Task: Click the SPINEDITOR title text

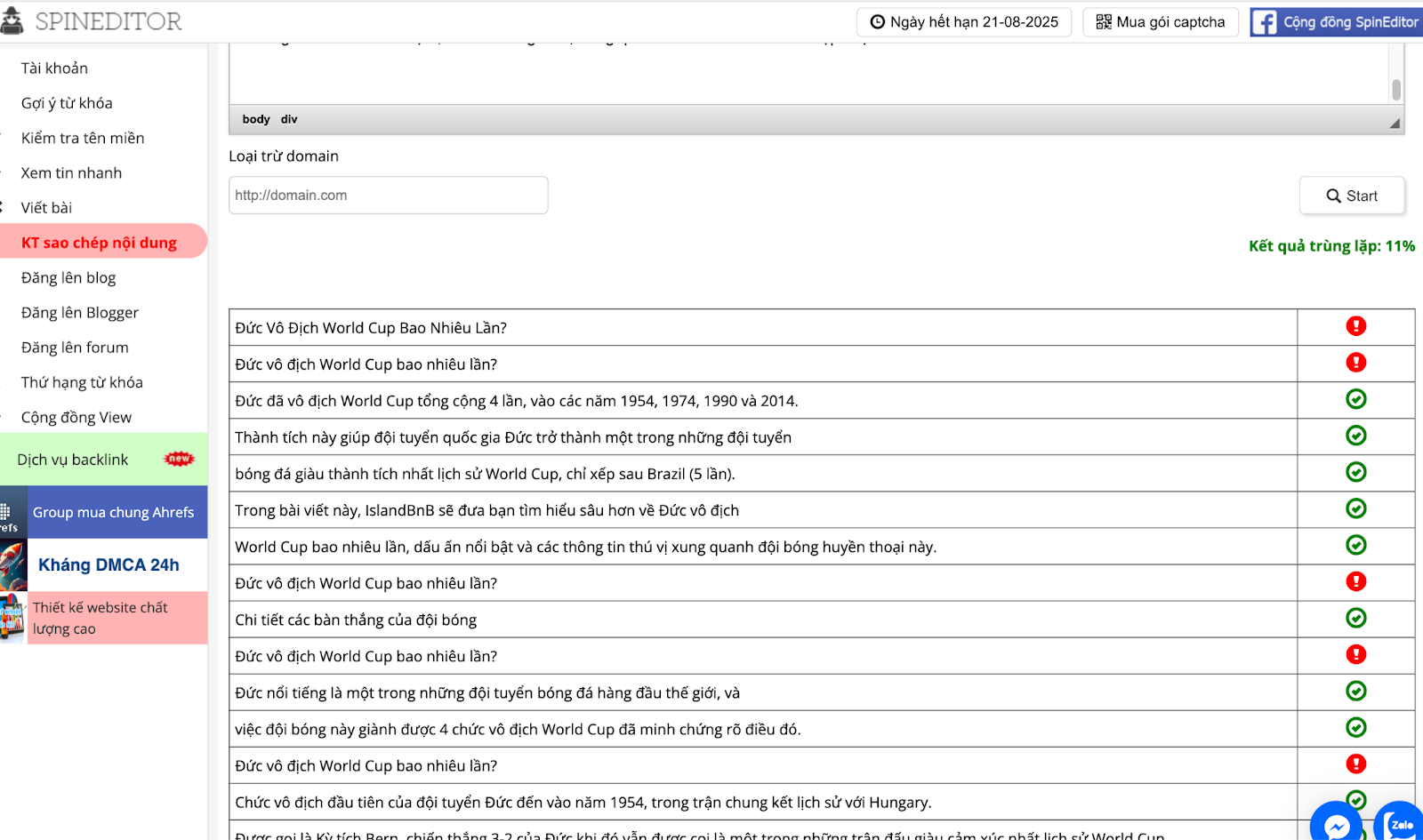Action: click(x=109, y=21)
